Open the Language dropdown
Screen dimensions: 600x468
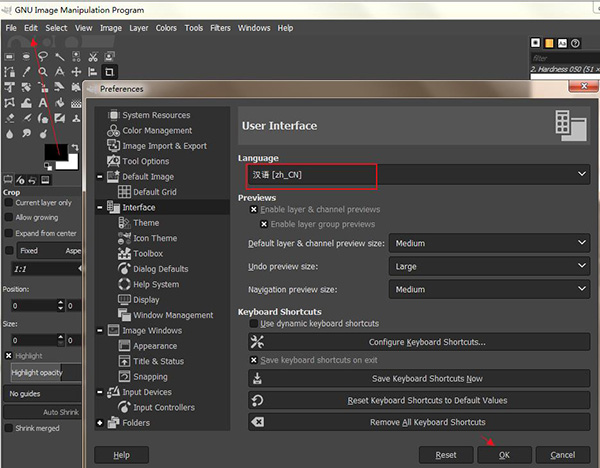coord(418,174)
